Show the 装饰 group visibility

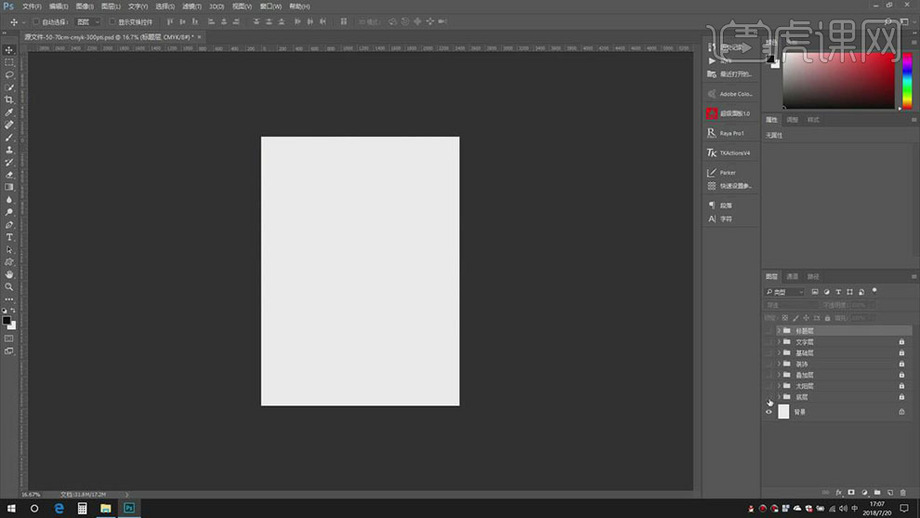pos(769,364)
